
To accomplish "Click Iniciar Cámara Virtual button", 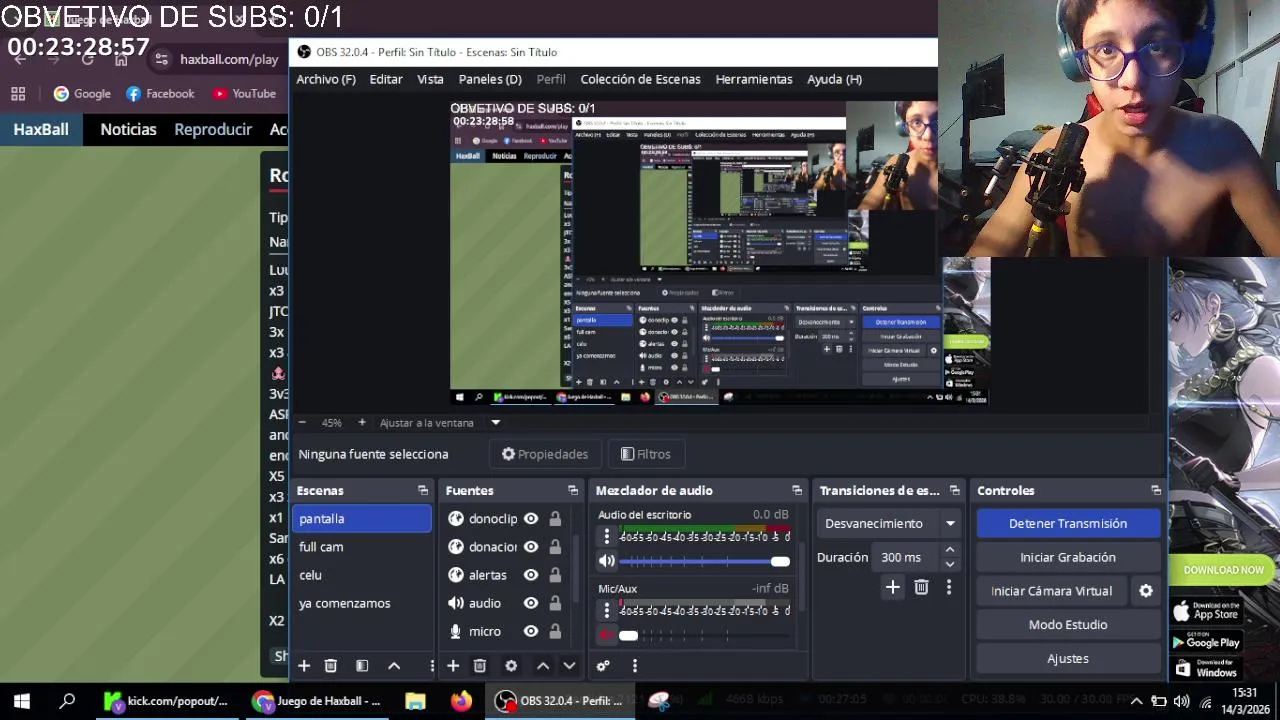I will pyautogui.click(x=1051, y=591).
